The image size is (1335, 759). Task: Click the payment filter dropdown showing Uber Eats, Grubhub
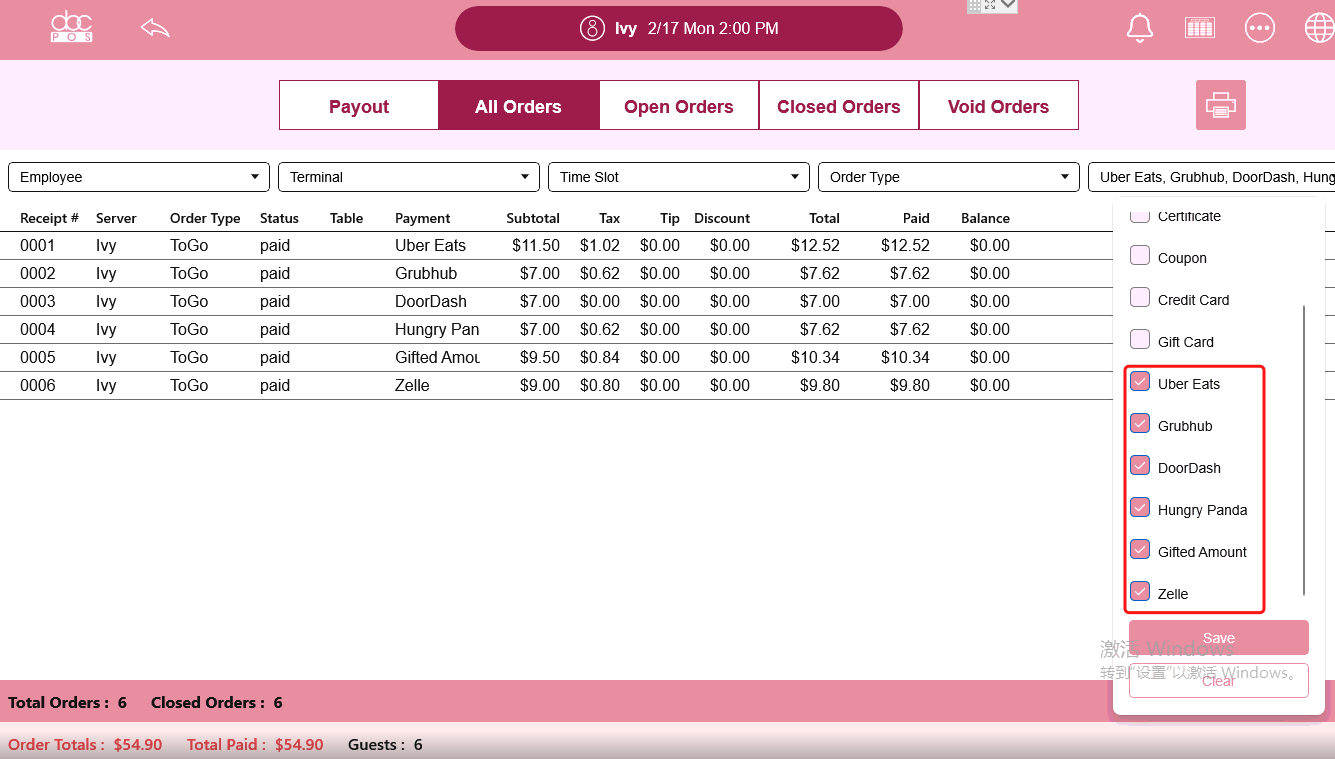click(x=1212, y=177)
